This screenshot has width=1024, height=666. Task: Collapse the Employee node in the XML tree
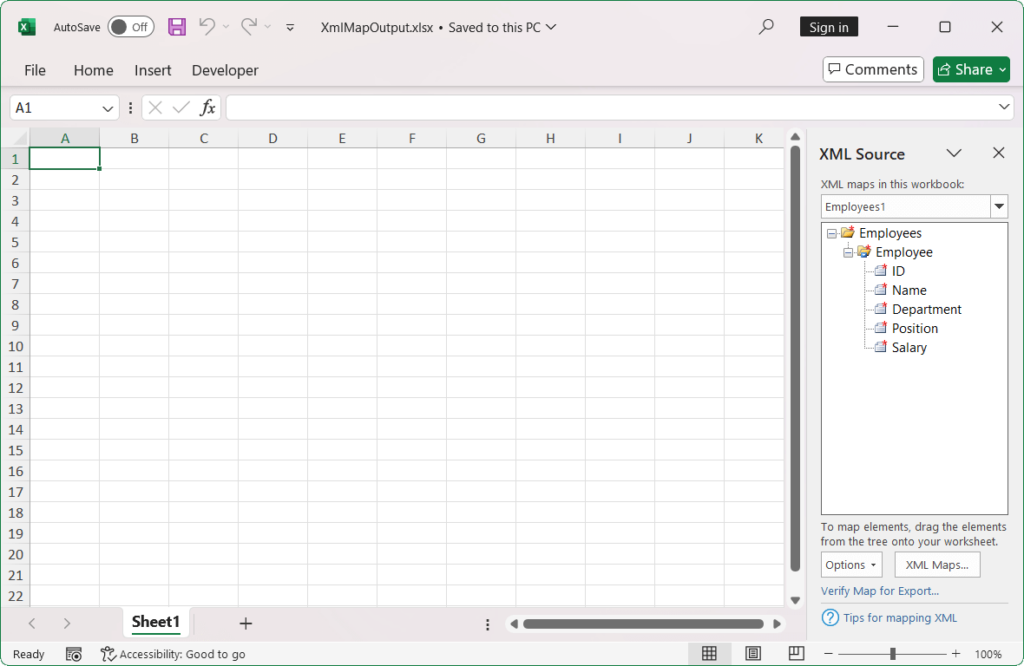click(848, 252)
